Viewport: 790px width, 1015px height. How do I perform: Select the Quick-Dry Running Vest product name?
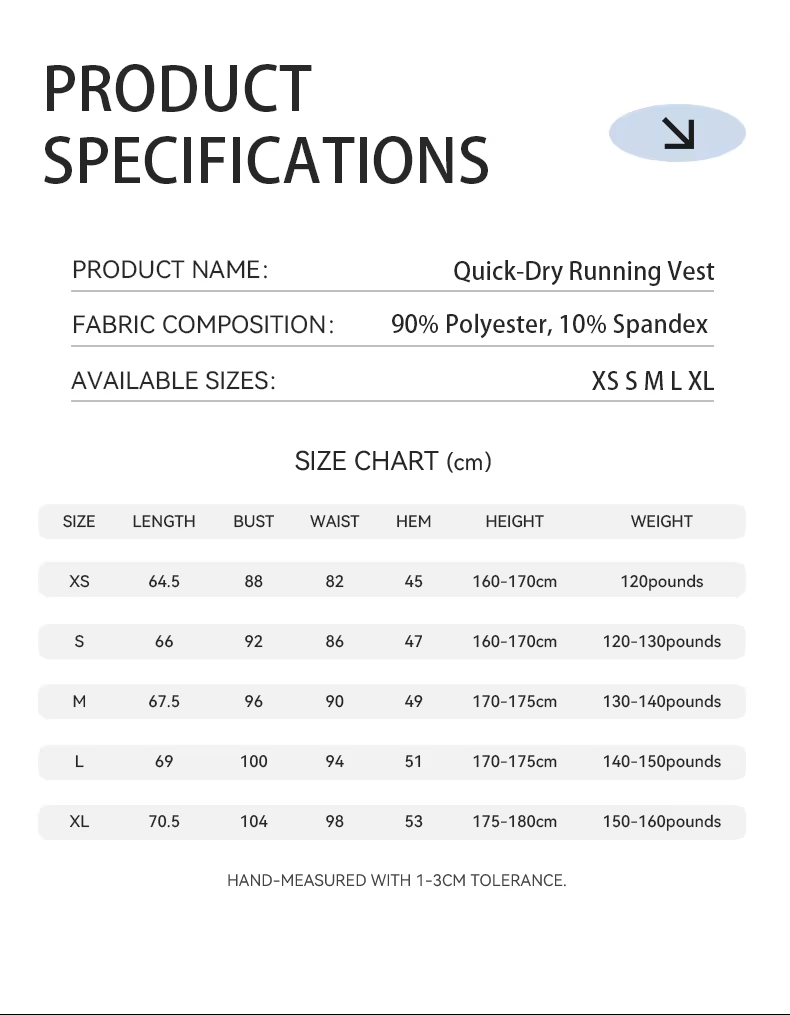pos(584,271)
